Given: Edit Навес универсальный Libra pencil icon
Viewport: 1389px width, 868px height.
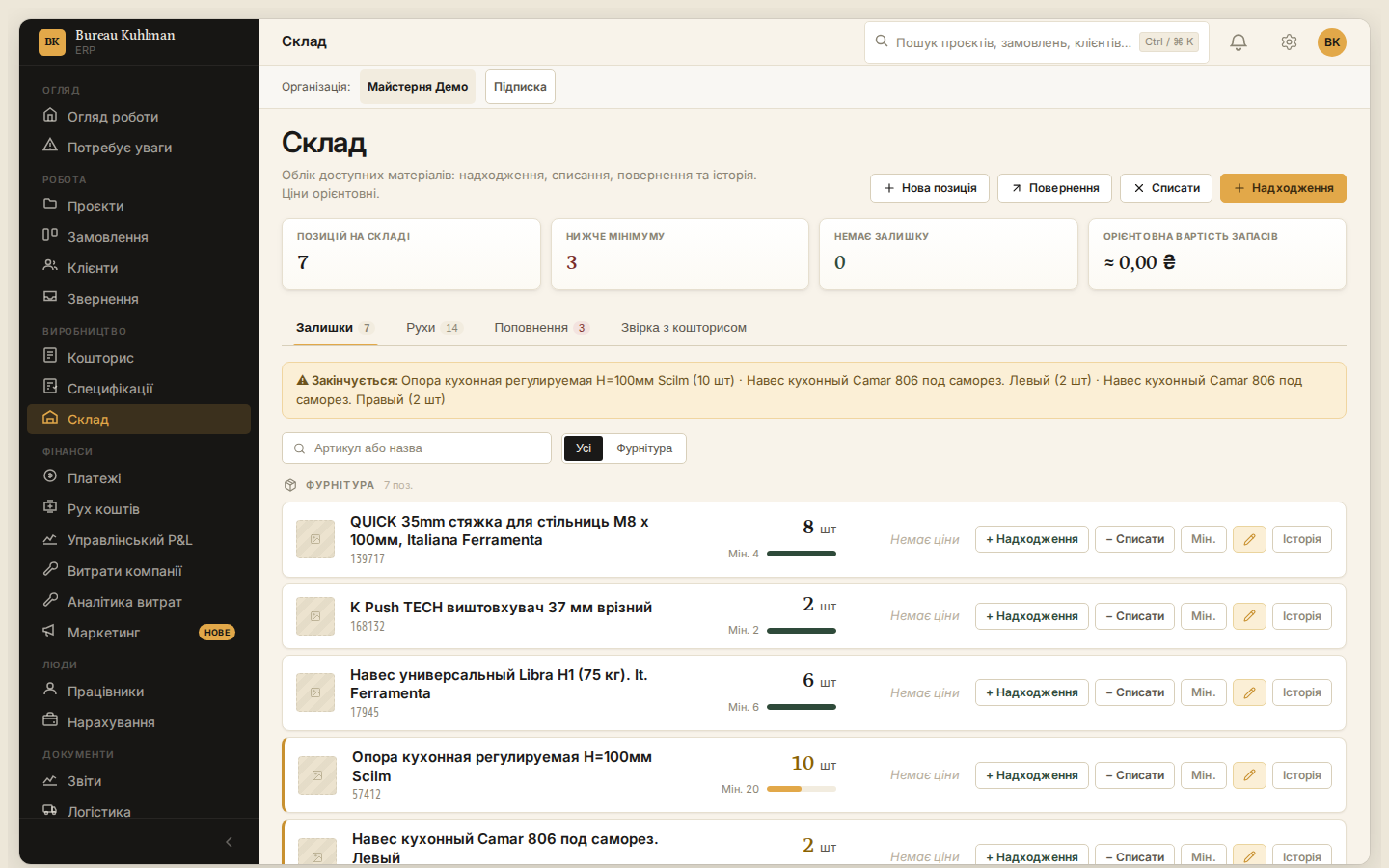Looking at the screenshot, I should [1249, 692].
